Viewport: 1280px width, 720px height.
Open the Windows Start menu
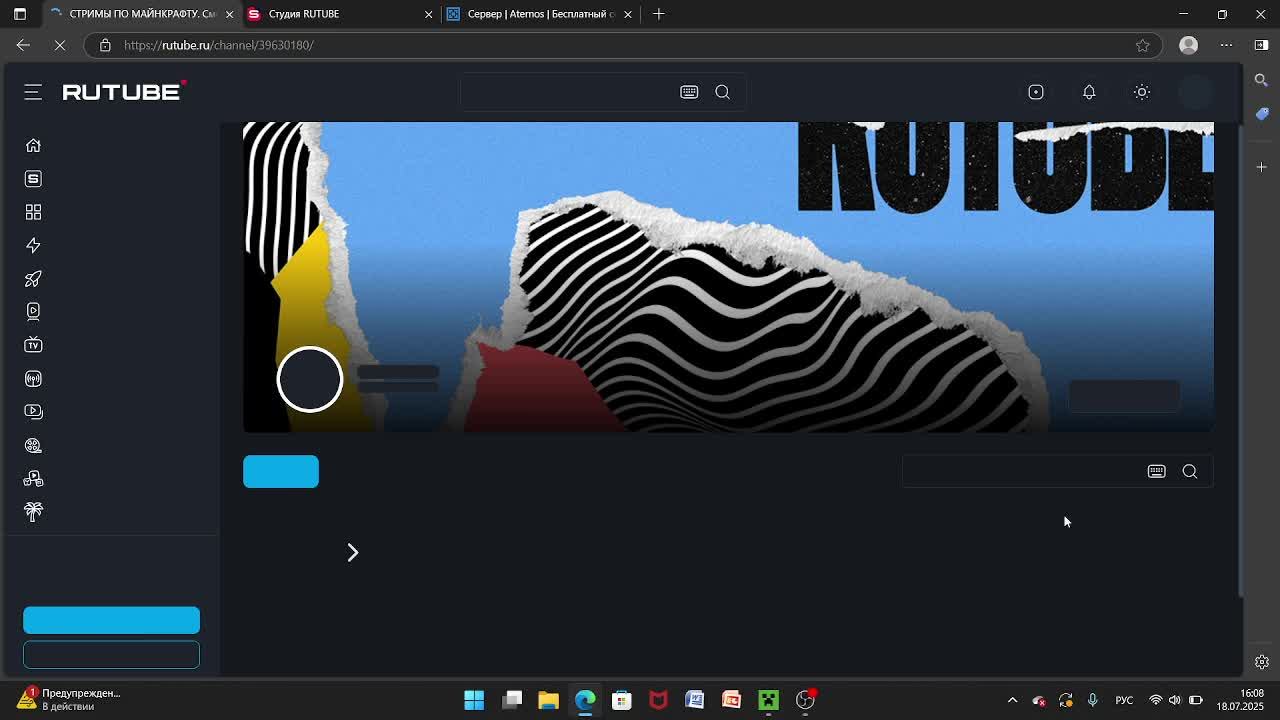click(x=474, y=700)
